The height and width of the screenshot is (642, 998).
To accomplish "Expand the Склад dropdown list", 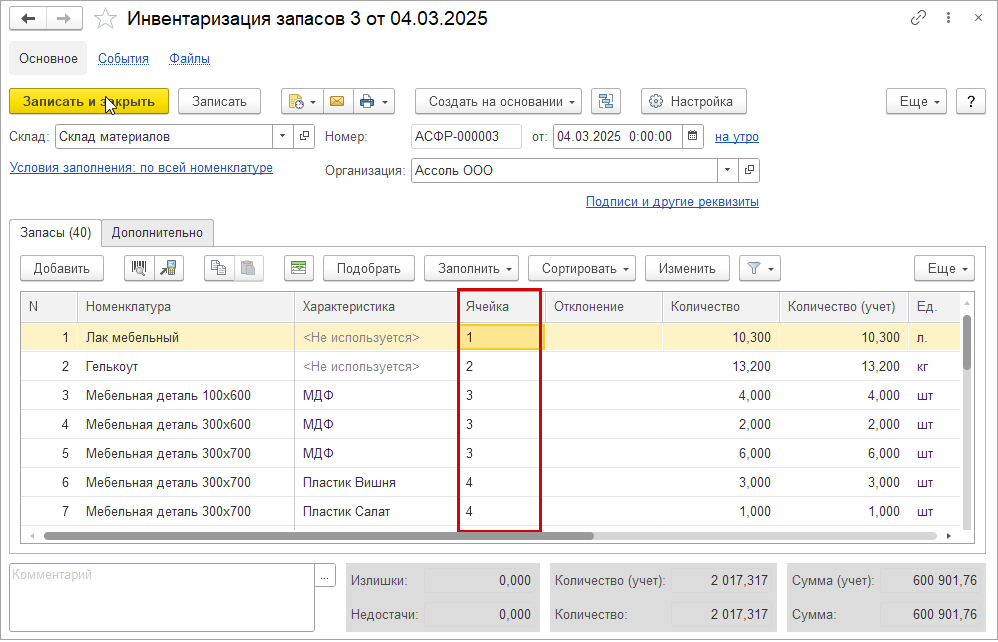I will point(282,136).
